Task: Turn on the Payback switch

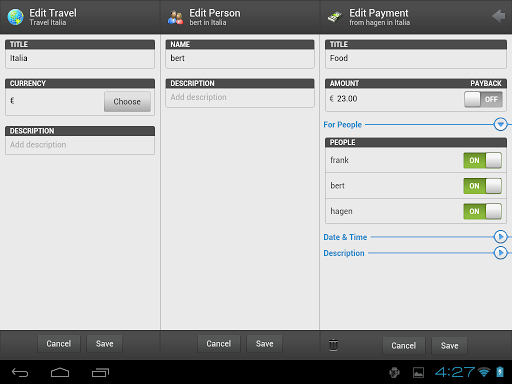Action: point(483,99)
